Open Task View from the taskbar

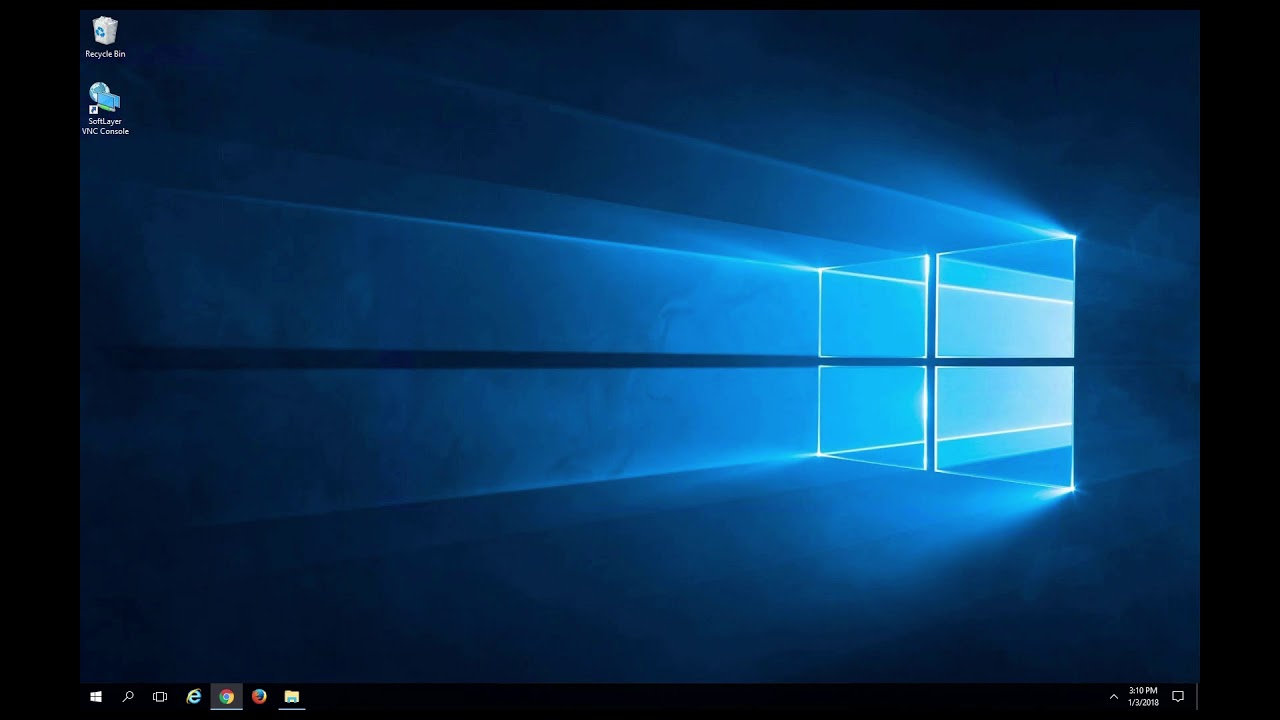pos(160,697)
